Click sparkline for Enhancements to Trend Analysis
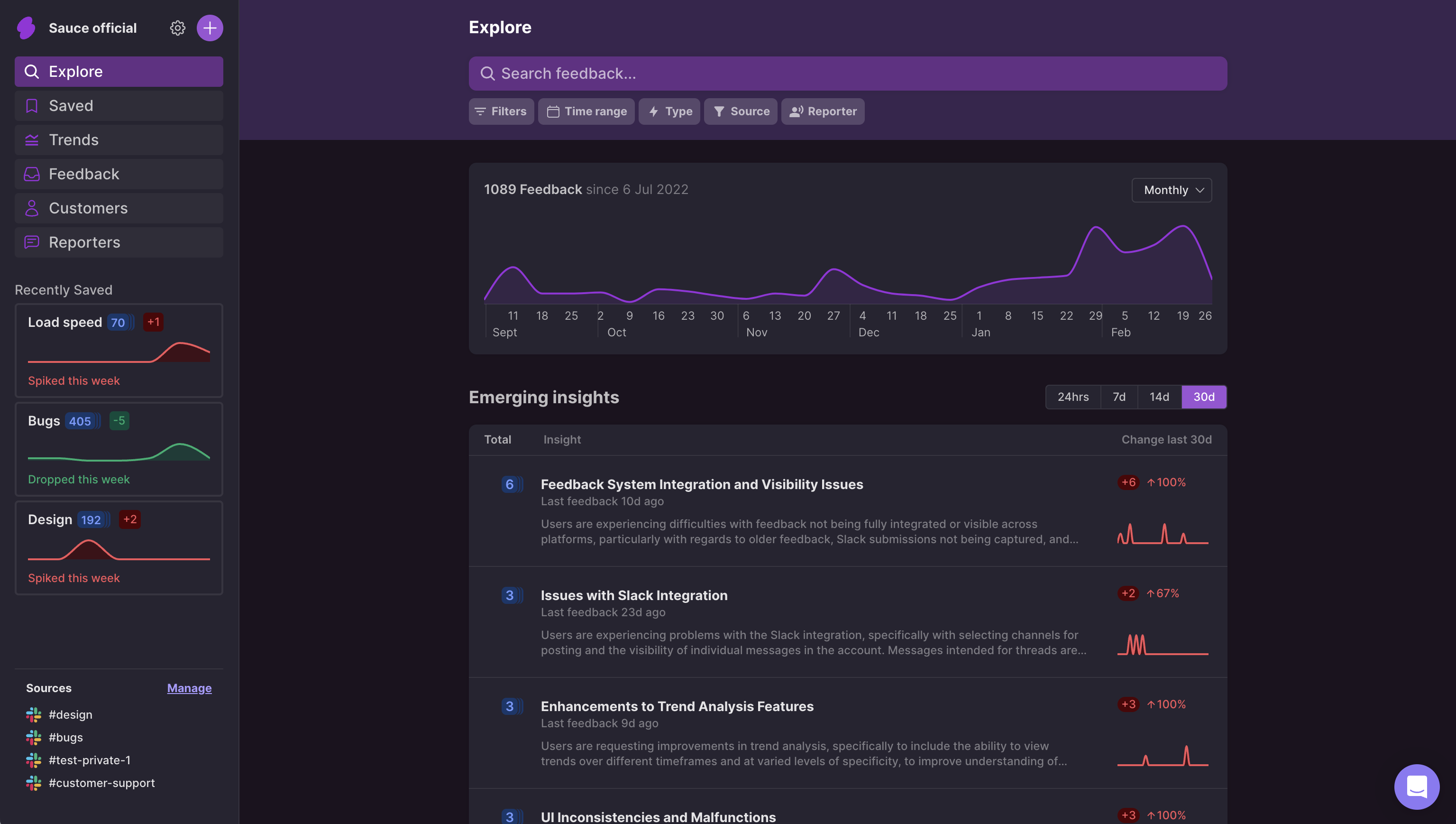 [x=1163, y=755]
